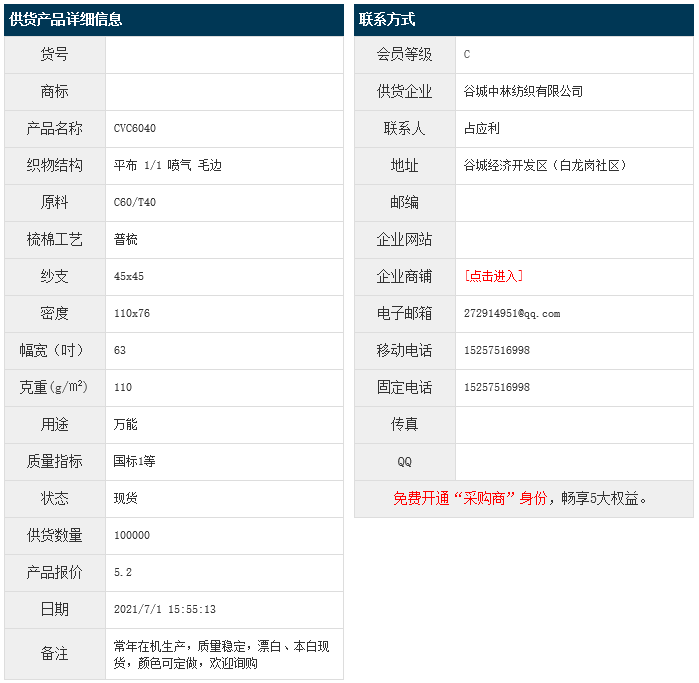Select the phone number in 移动电话 row
This screenshot has width=699, height=683.
tap(497, 351)
